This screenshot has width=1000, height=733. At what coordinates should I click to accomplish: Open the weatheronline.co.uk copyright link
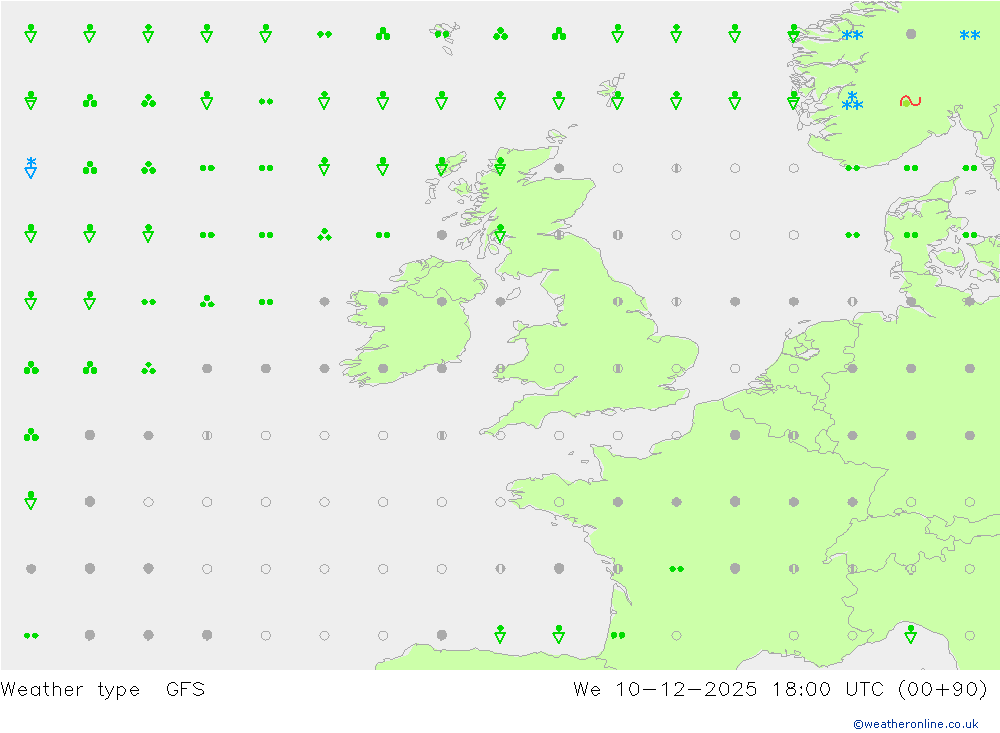click(915, 723)
